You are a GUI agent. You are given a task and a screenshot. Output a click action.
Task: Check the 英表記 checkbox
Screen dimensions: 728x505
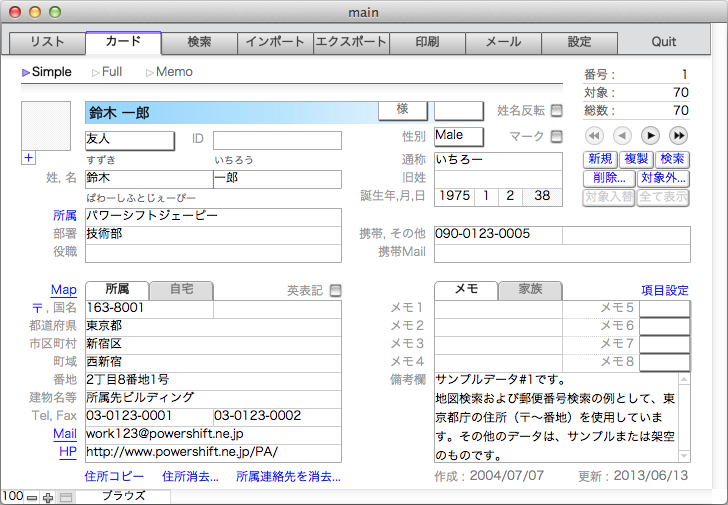(x=335, y=291)
